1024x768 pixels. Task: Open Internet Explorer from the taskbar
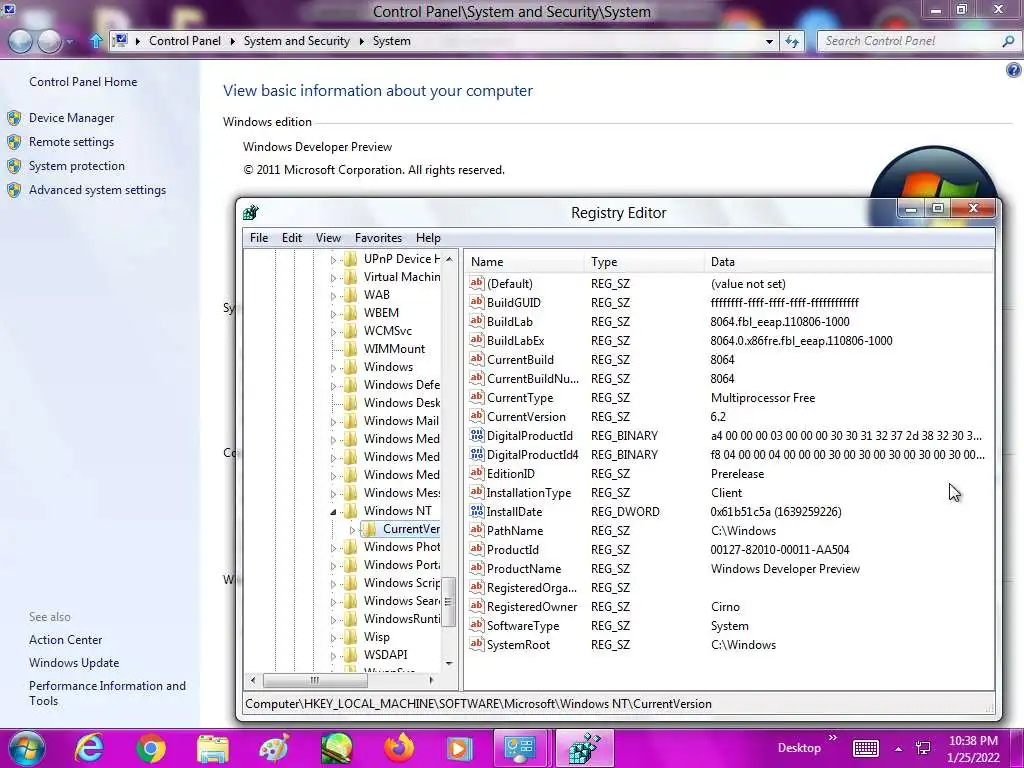[x=89, y=748]
